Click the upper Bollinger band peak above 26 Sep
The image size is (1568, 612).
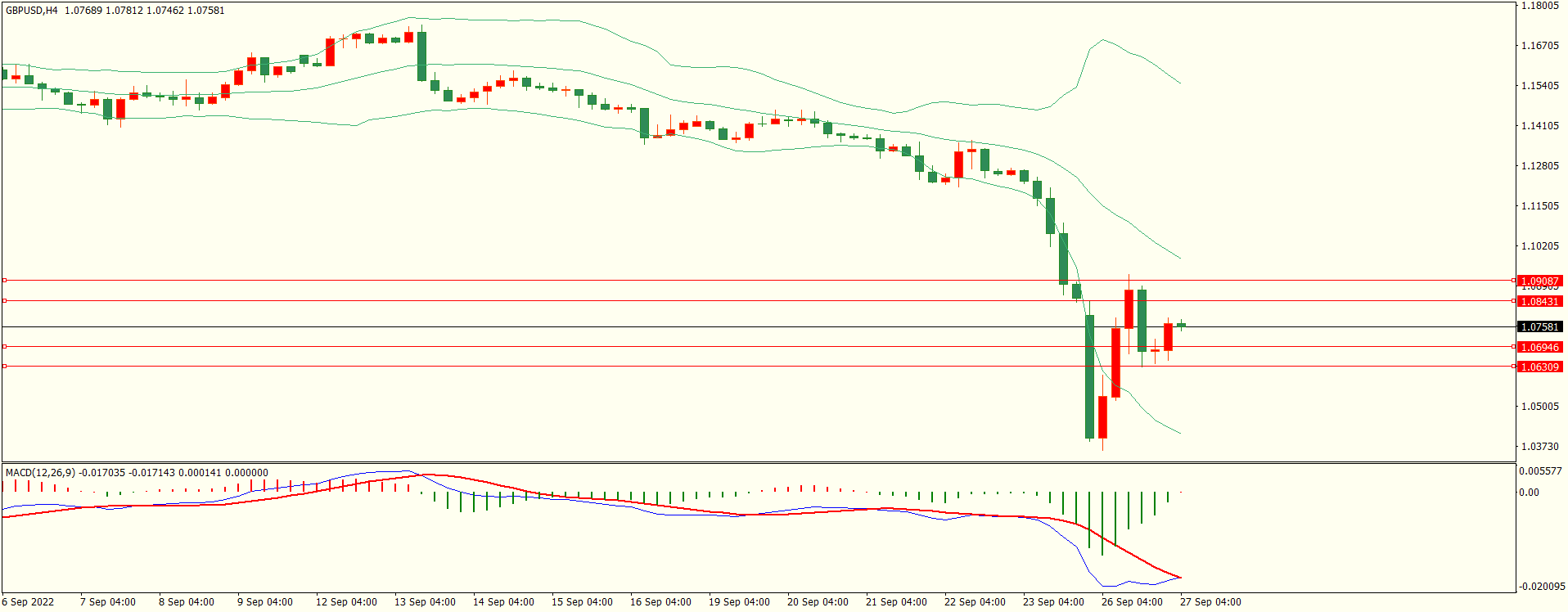(x=1103, y=39)
